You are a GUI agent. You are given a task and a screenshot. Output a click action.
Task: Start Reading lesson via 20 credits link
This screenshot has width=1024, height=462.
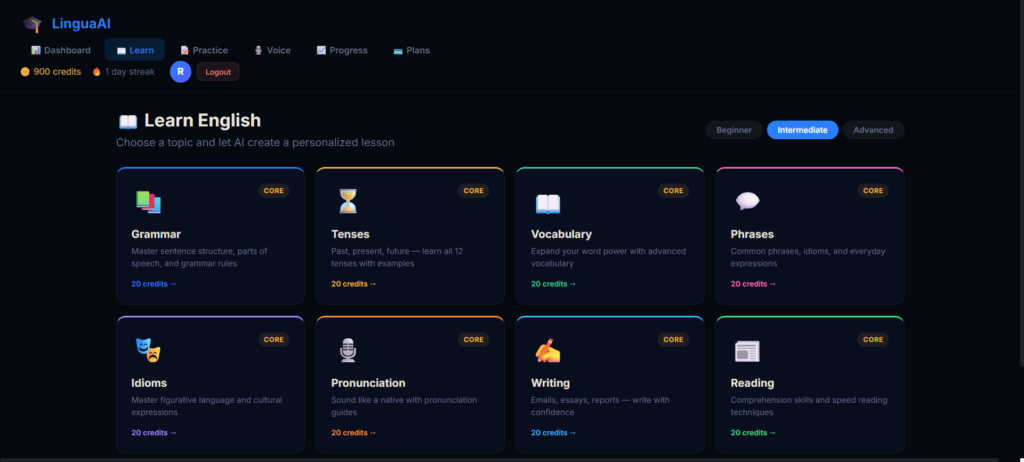[753, 433]
